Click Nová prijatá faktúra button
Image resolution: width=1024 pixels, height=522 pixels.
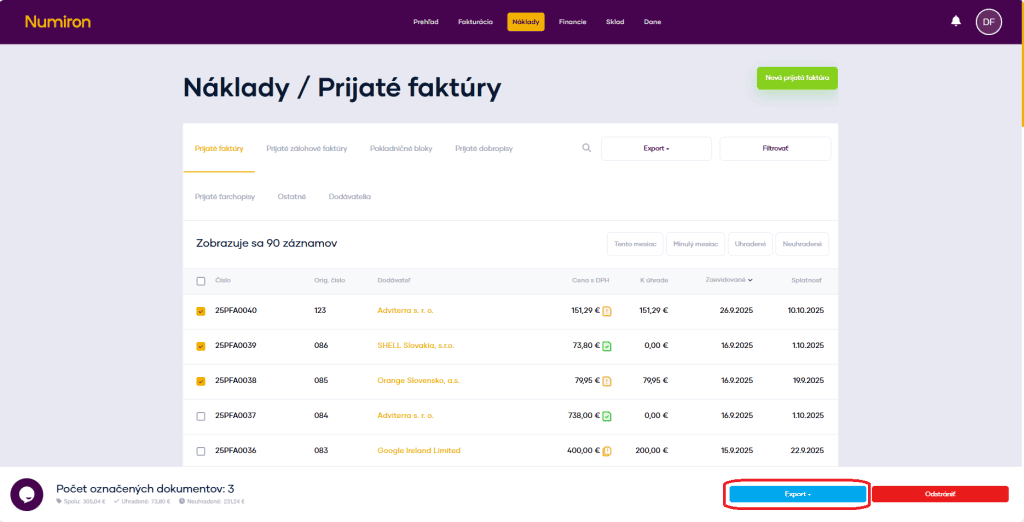coord(797,78)
